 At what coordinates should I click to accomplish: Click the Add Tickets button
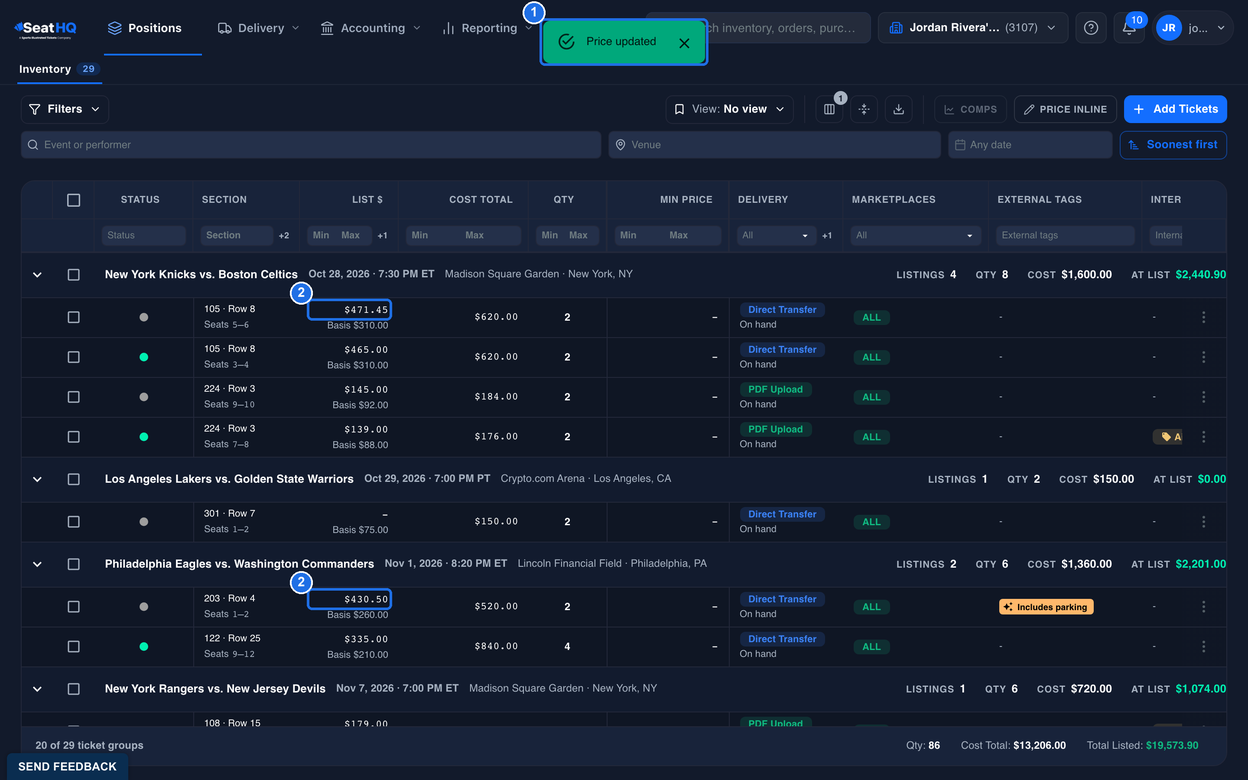(x=1175, y=109)
